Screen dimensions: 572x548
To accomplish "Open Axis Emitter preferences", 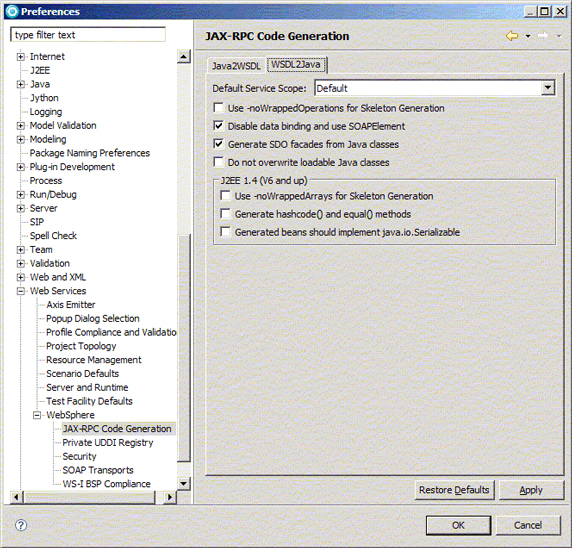I will point(71,305).
